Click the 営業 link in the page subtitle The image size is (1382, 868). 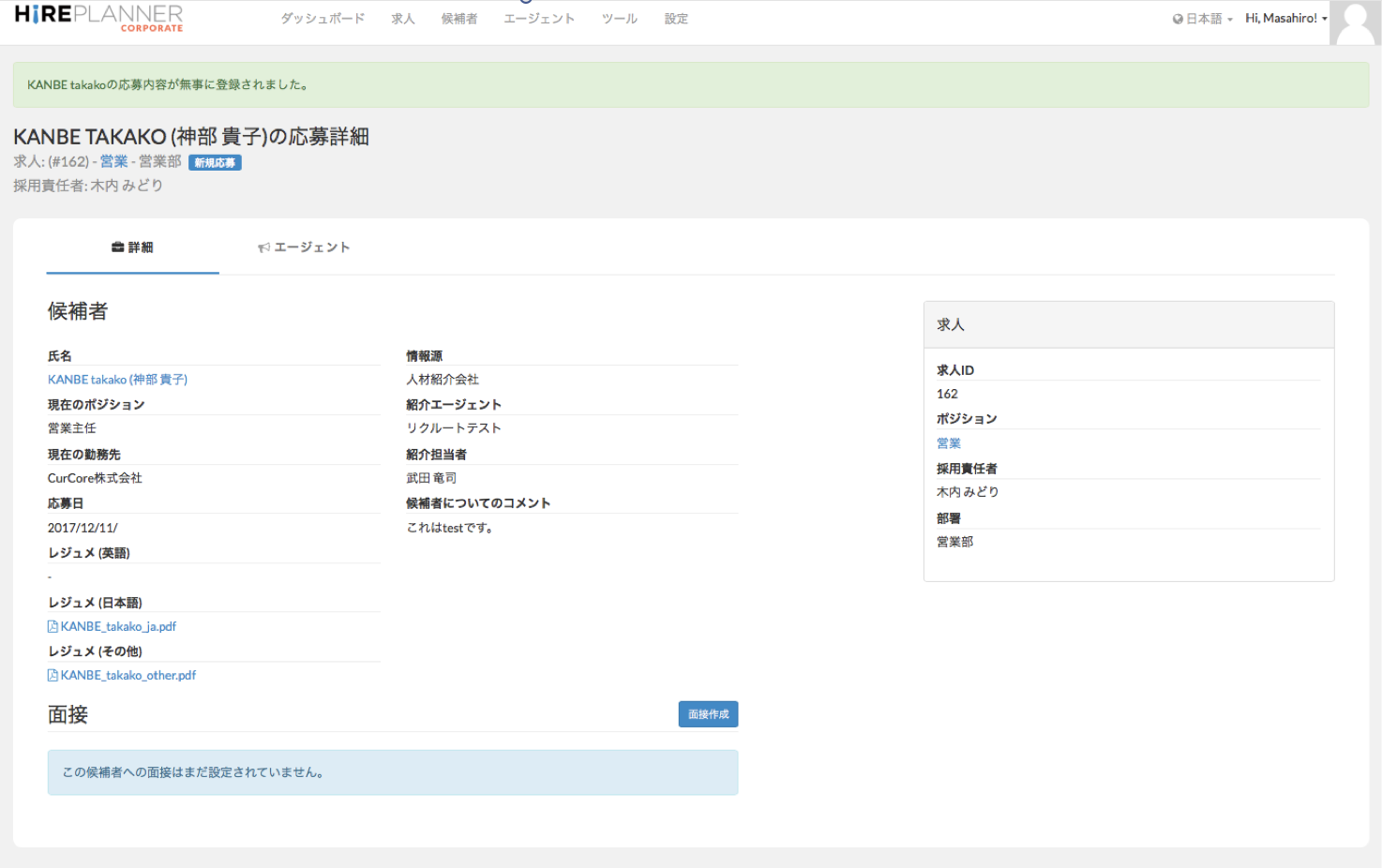(113, 161)
